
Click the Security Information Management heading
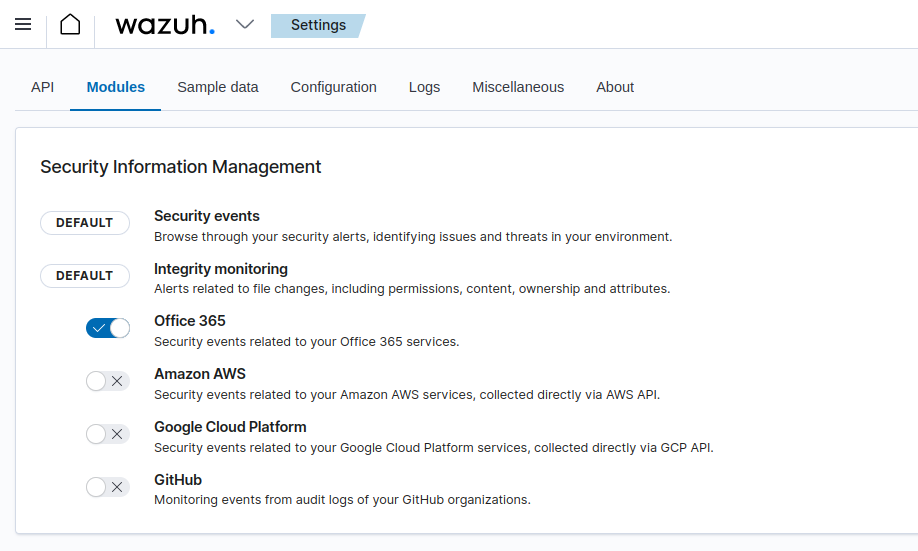pos(181,167)
